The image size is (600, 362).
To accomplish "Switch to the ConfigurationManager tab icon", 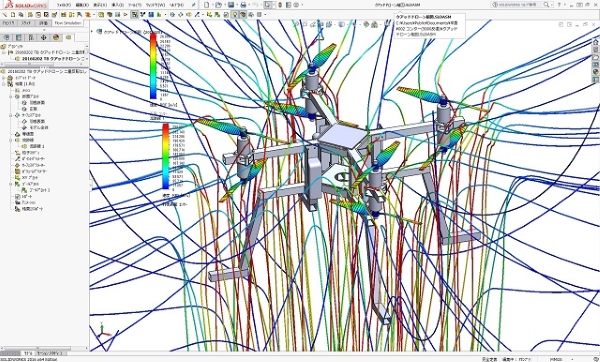I will pos(31,38).
